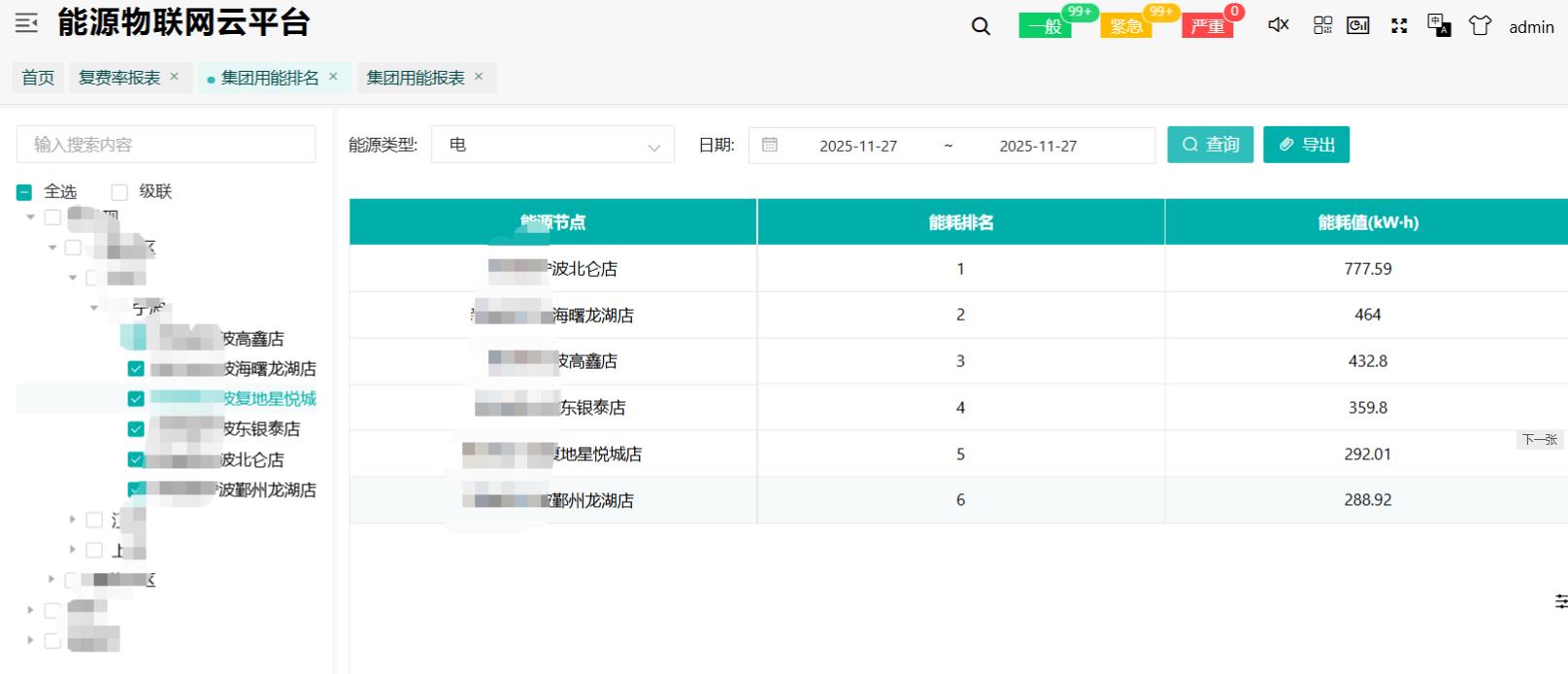Toggle the 全选 checkbox
1568x674 pixels.
click(24, 192)
